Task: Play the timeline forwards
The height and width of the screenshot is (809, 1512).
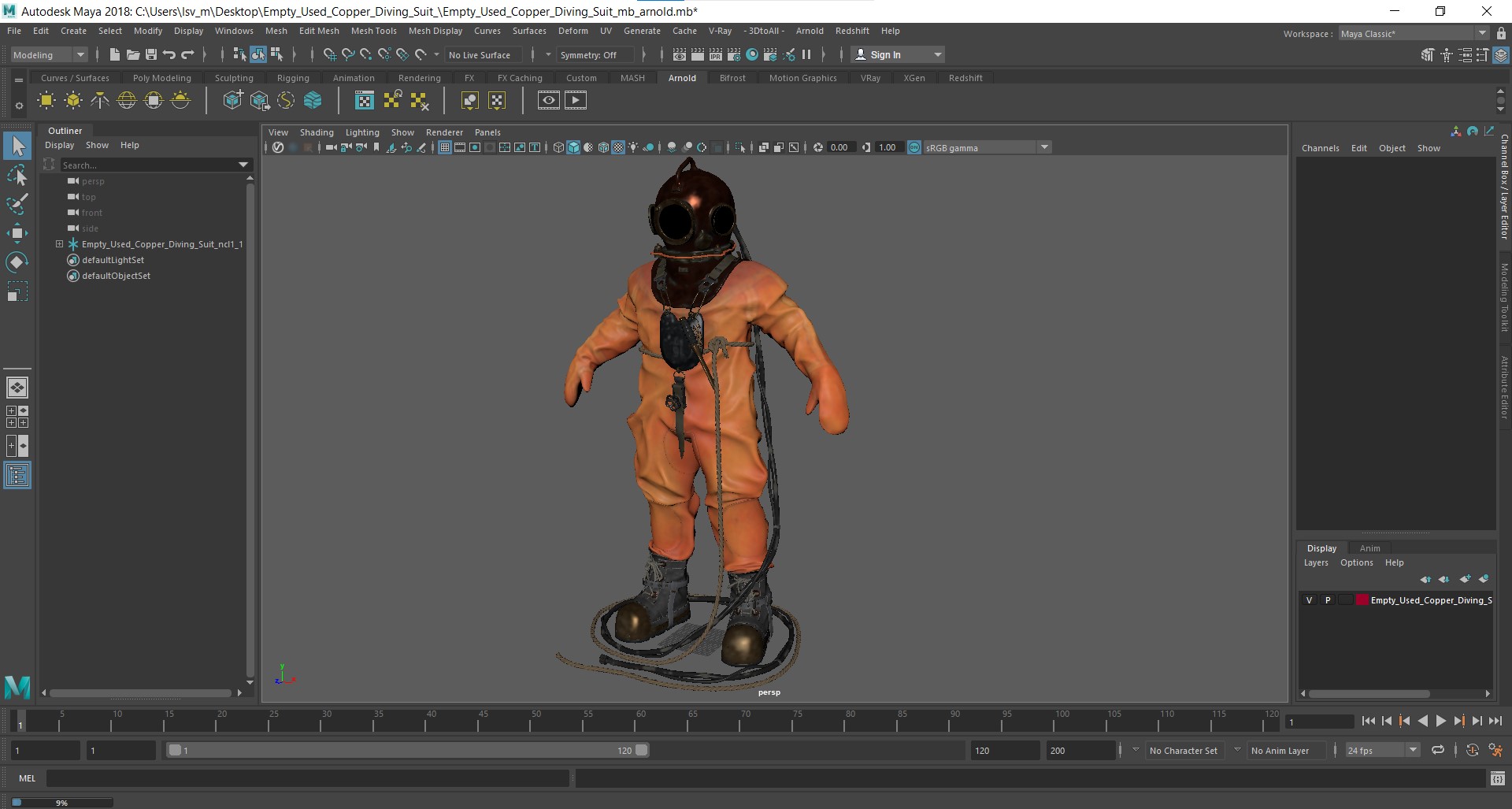Action: [1440, 721]
